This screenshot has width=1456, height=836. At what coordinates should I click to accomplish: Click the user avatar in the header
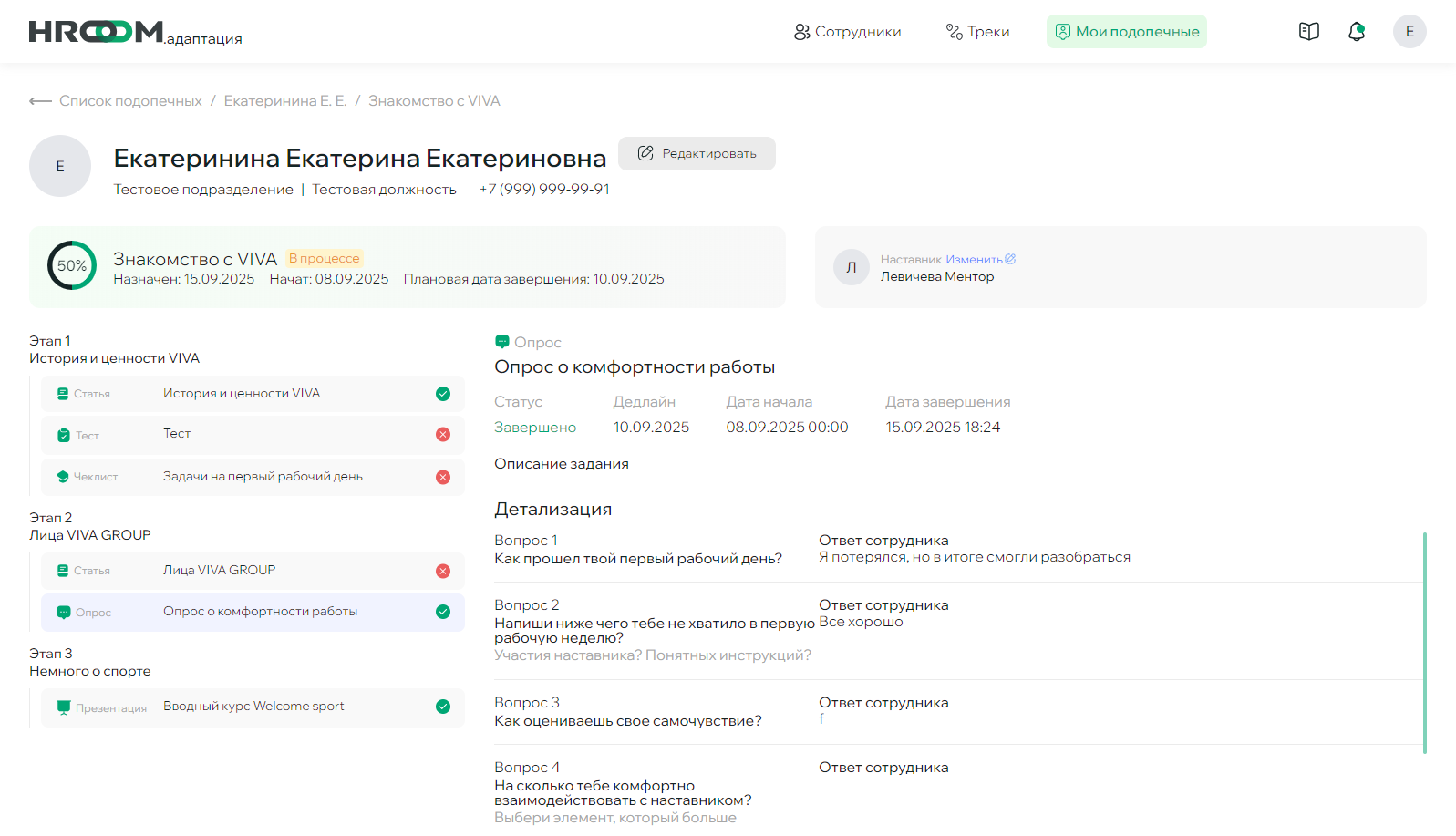(1409, 32)
